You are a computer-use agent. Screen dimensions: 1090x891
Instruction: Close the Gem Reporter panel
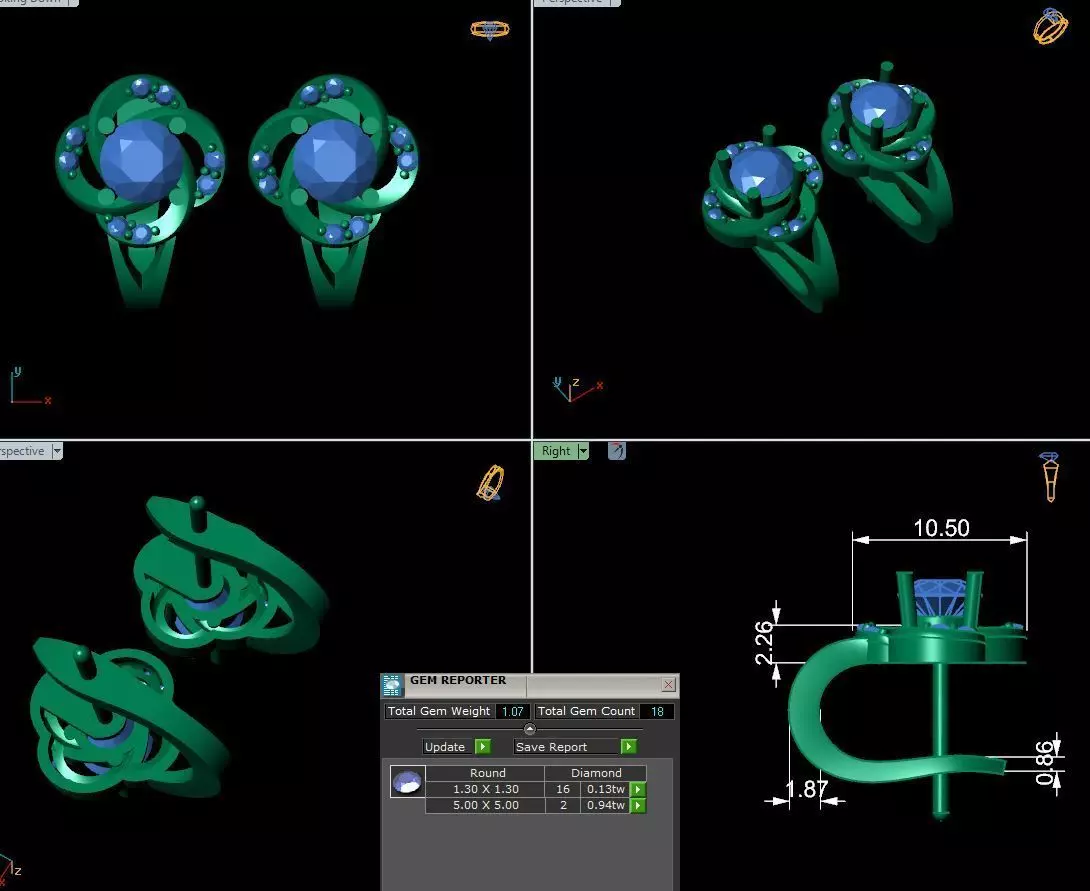668,685
